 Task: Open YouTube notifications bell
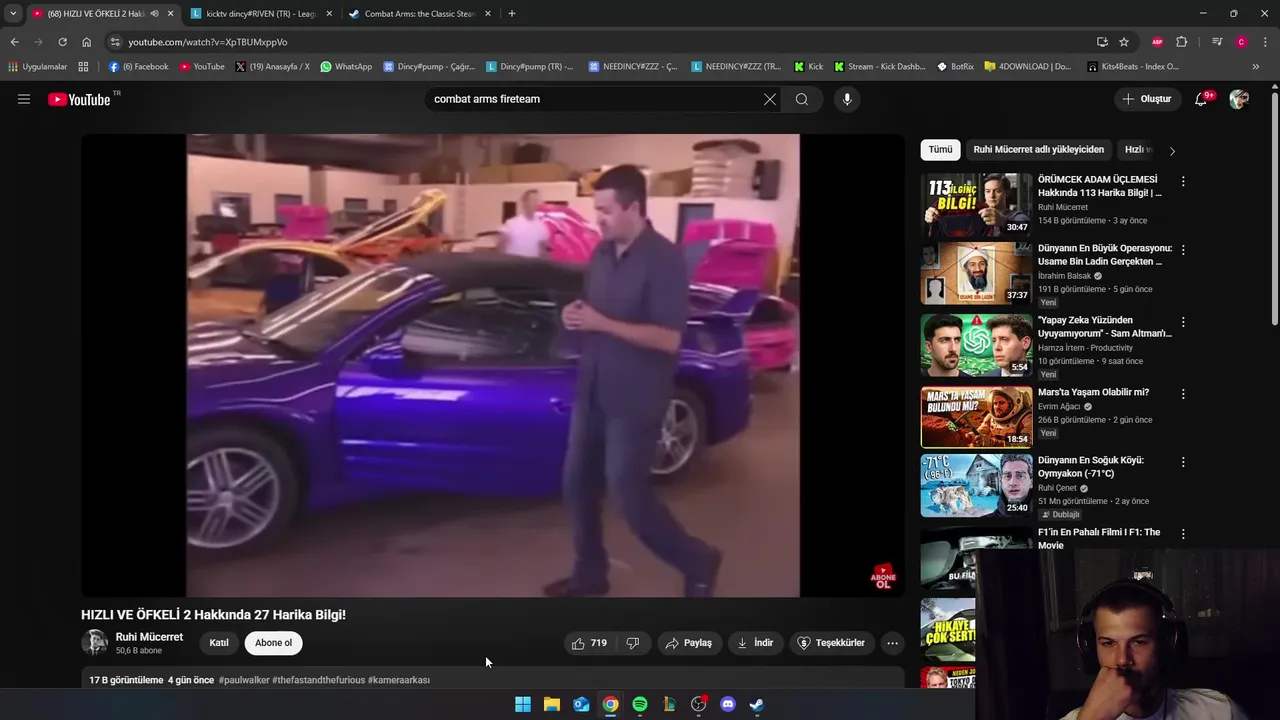[1201, 99]
